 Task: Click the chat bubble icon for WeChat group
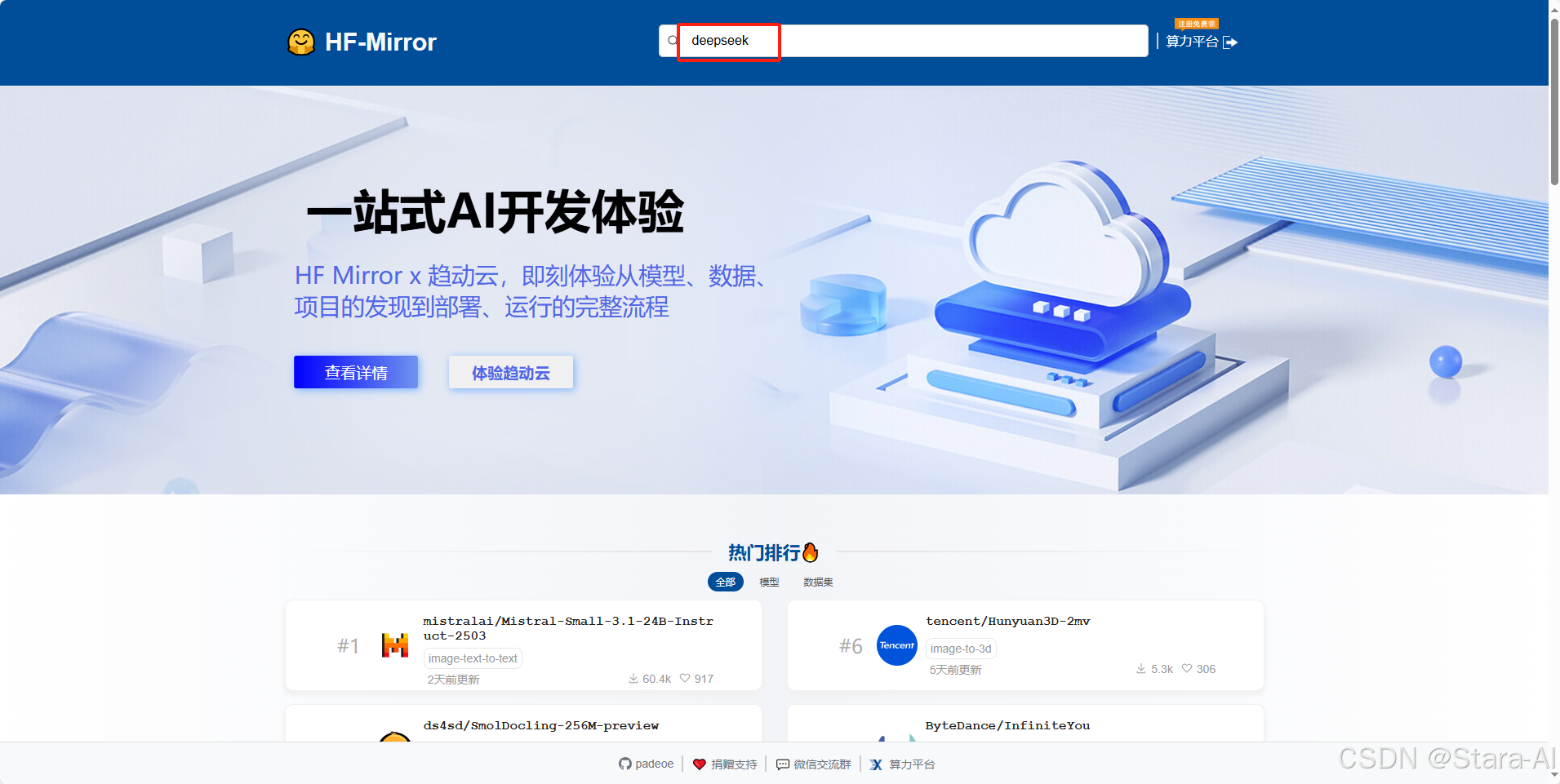click(x=783, y=764)
